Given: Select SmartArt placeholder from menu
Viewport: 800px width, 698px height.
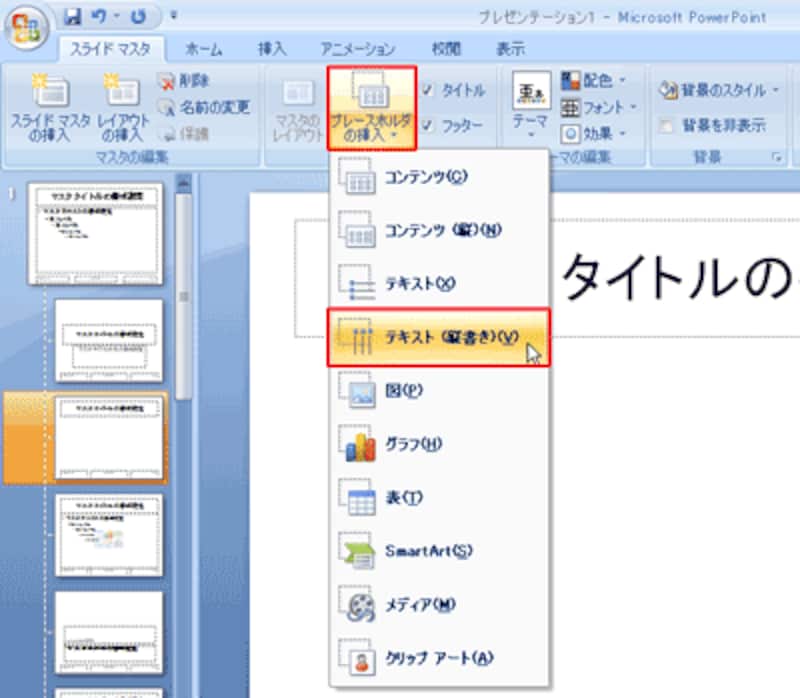Looking at the screenshot, I should [x=428, y=551].
